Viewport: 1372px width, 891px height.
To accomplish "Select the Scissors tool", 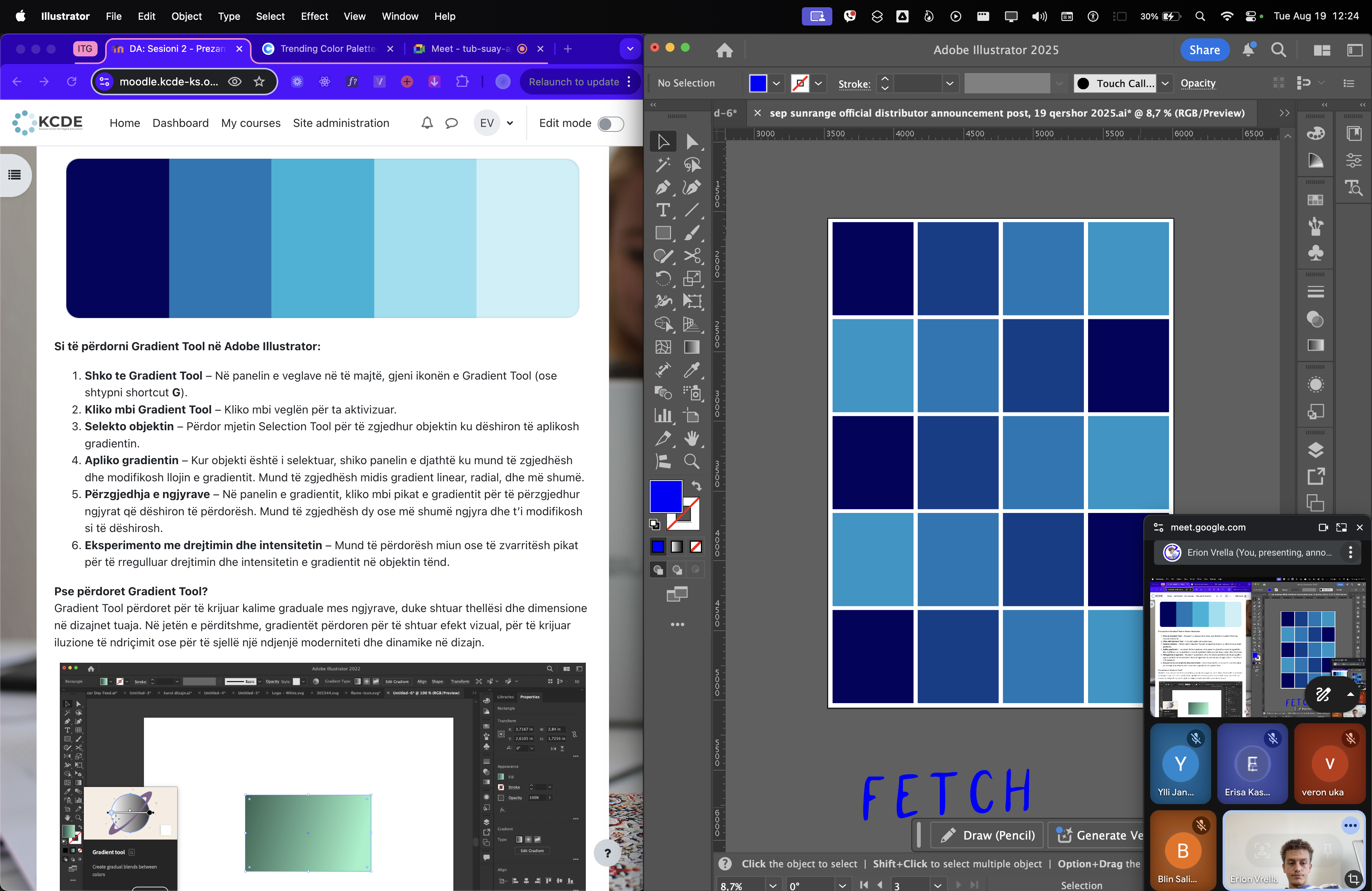I will [x=692, y=256].
